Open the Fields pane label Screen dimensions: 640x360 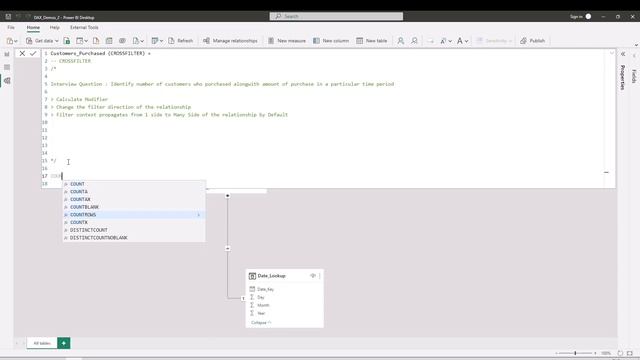coord(634,76)
